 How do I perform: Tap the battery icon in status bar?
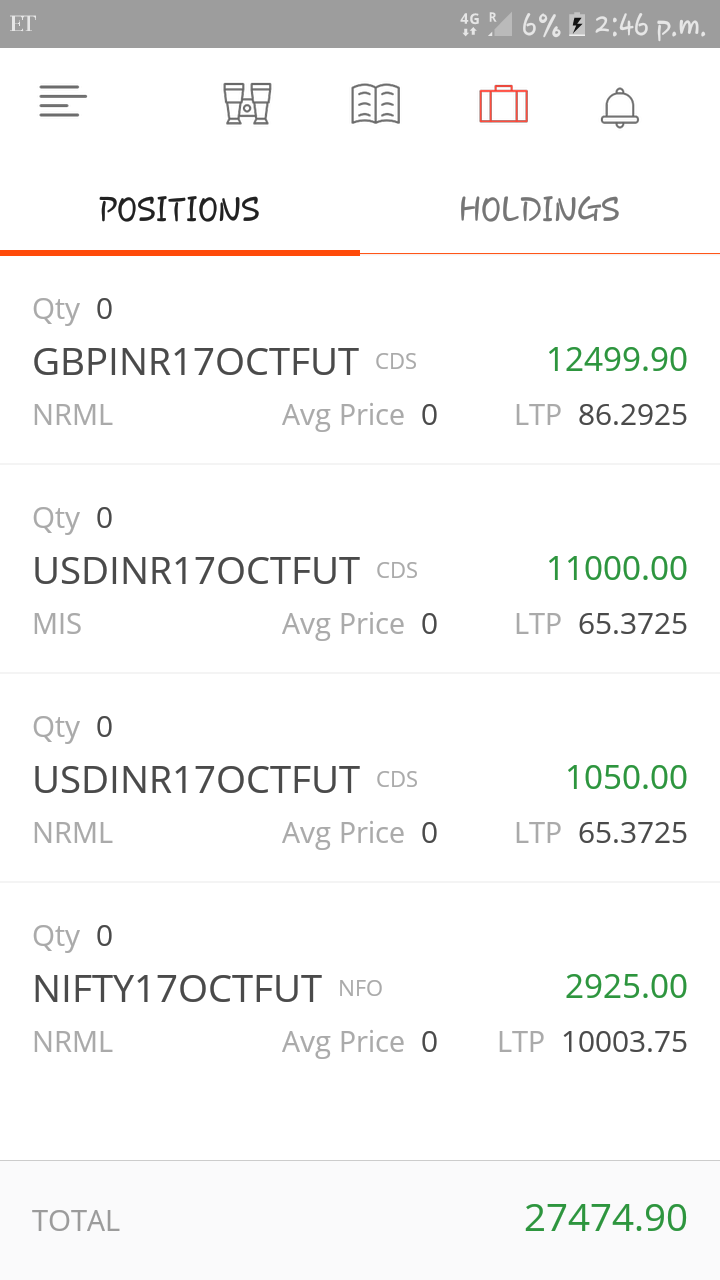577,25
